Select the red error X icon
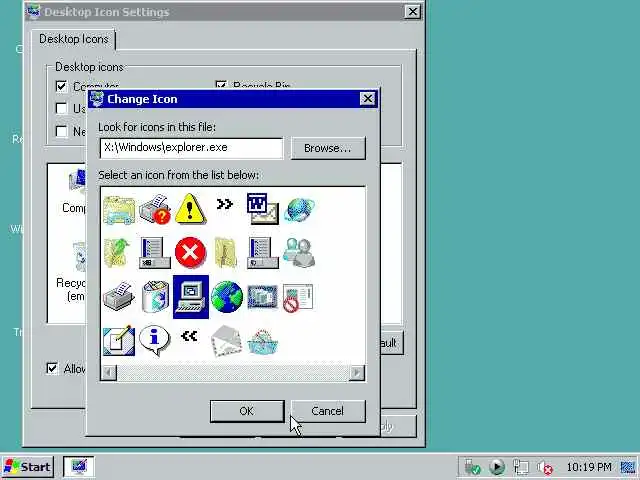This screenshot has height=480, width=640. (190, 253)
